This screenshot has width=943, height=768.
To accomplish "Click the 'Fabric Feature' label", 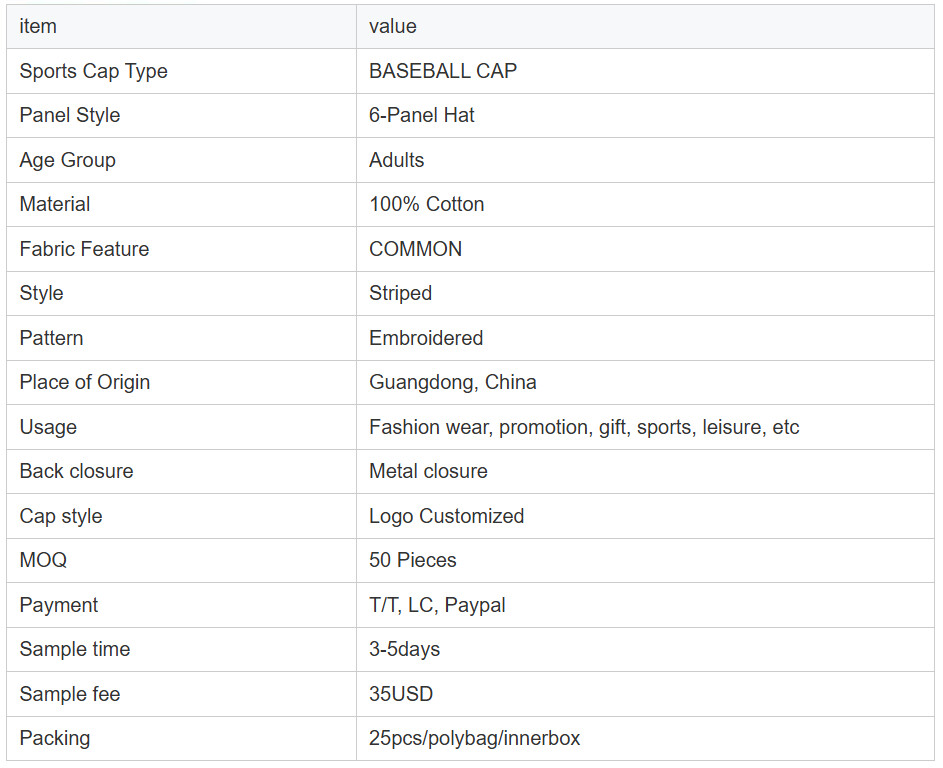I will 84,249.
